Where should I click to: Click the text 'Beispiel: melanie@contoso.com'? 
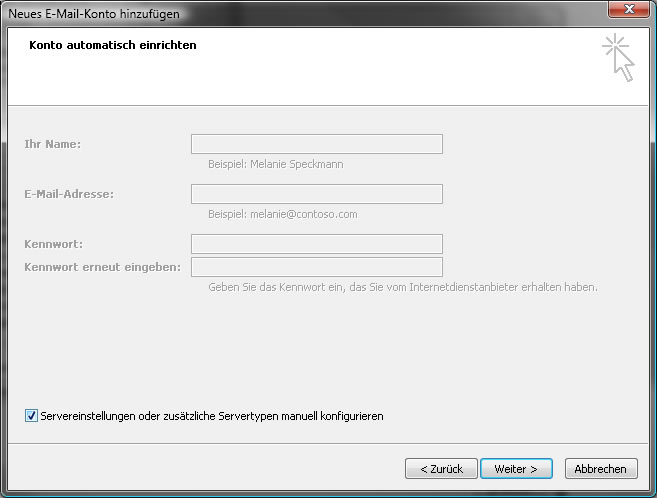(283, 214)
